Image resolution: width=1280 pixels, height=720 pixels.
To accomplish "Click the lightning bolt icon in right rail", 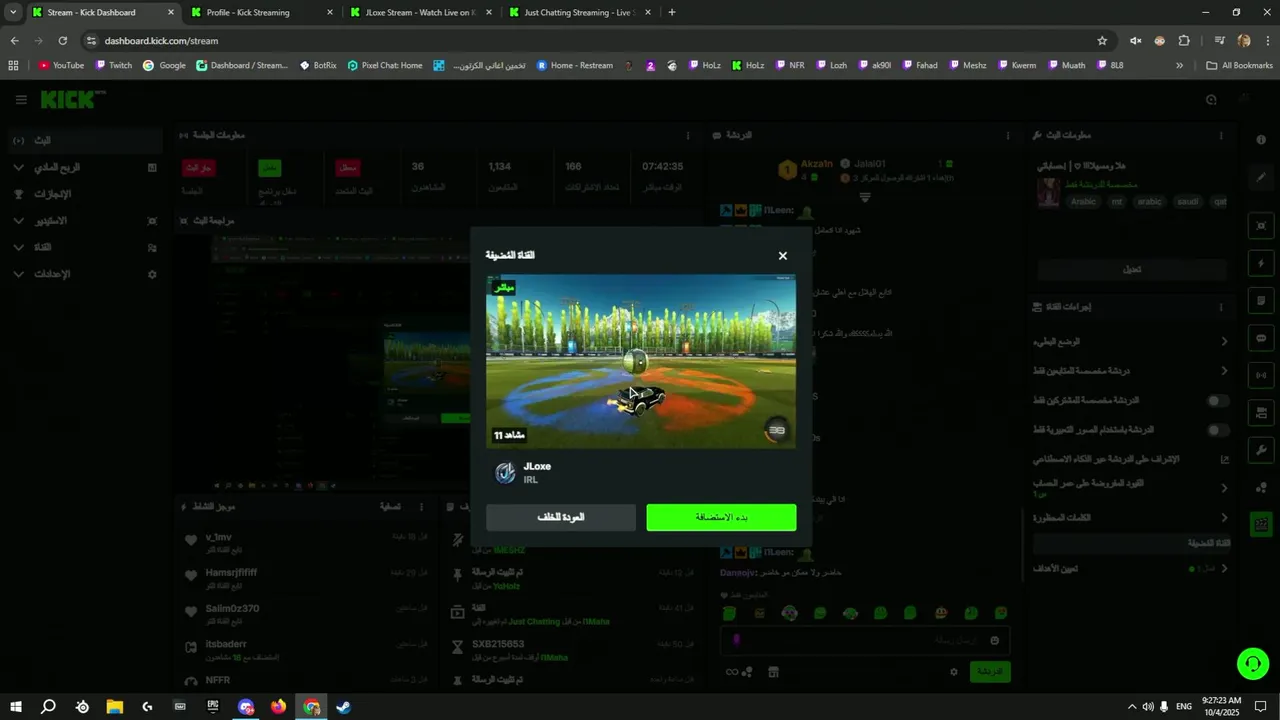I will coord(1261,264).
